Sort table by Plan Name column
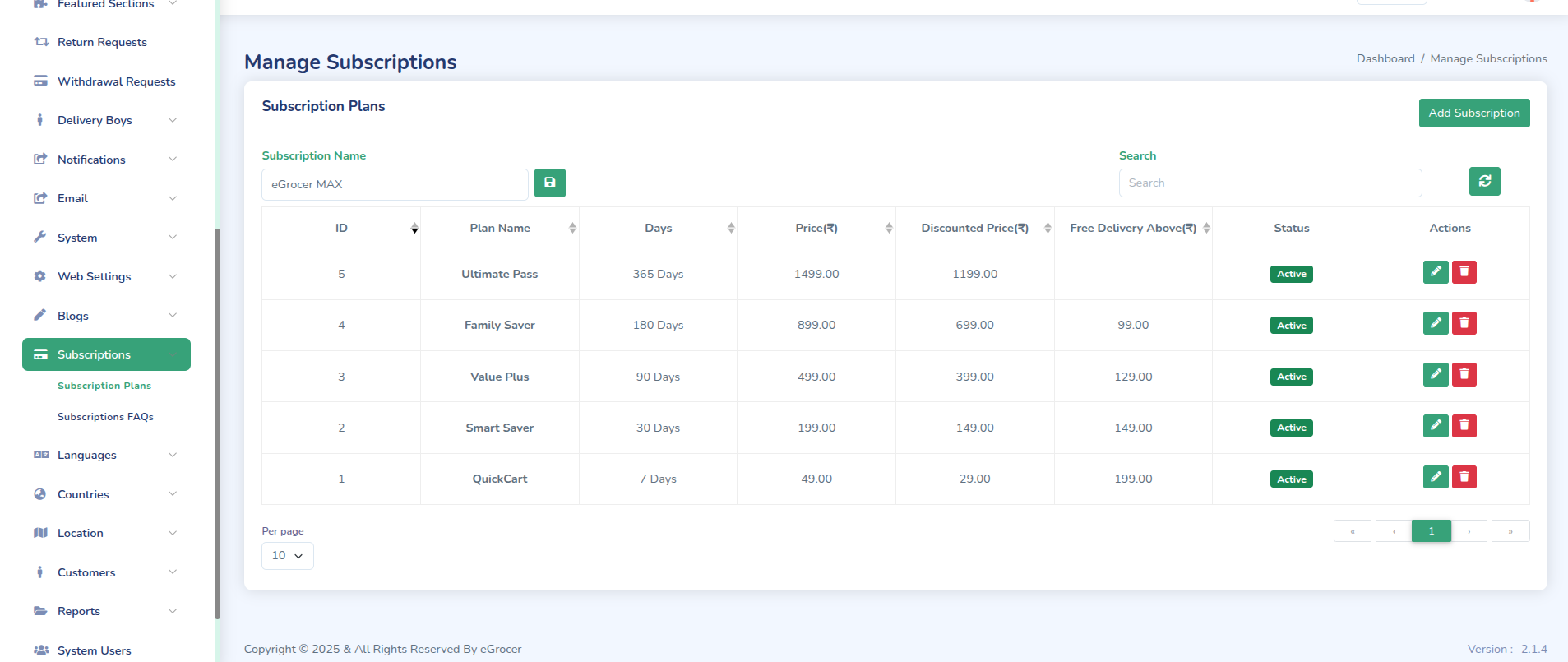Viewport: 1568px width, 662px height. pos(500,228)
